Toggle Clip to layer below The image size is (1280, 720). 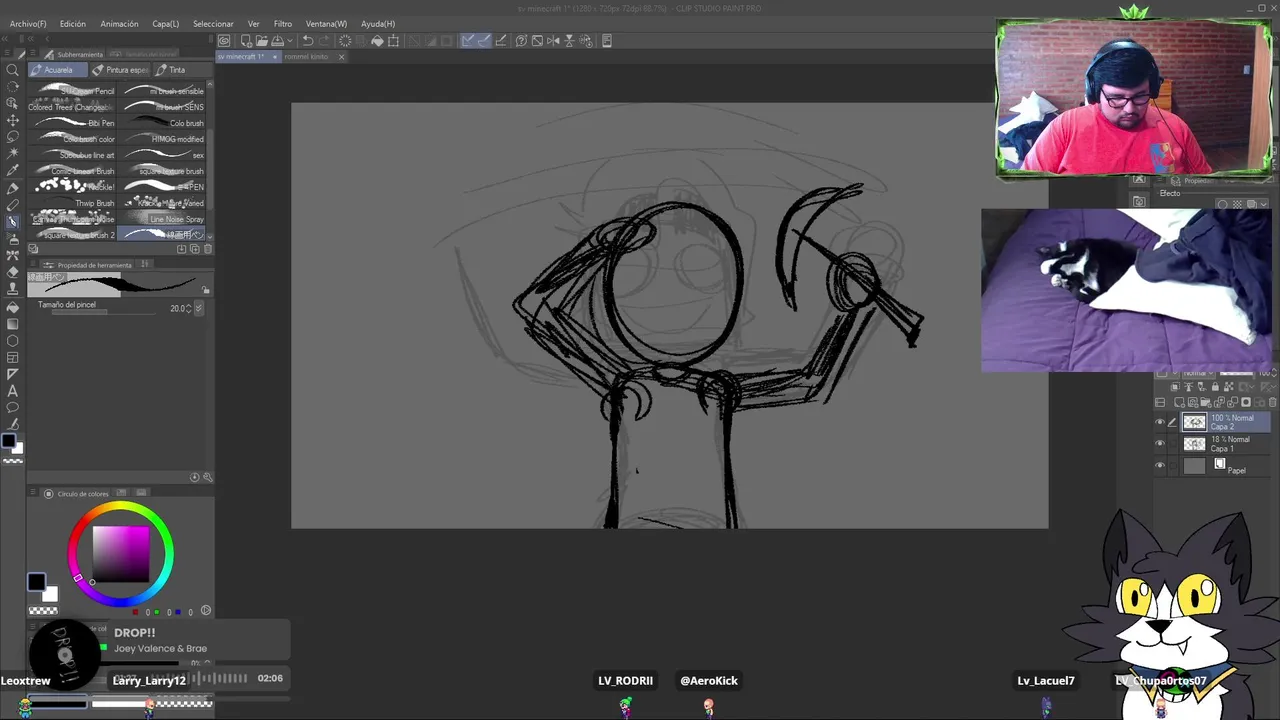coord(1175,386)
